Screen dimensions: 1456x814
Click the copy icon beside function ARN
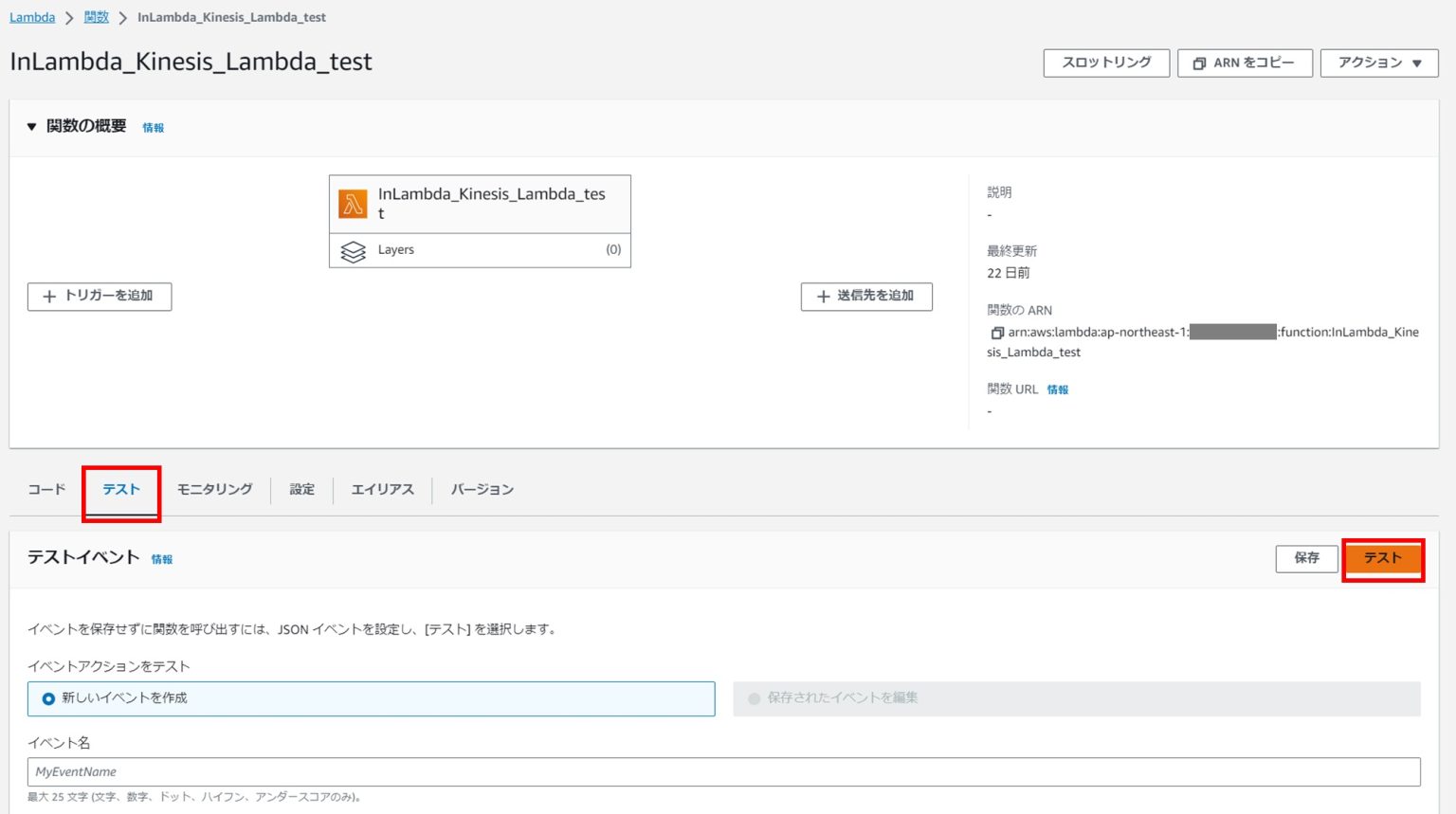[996, 333]
